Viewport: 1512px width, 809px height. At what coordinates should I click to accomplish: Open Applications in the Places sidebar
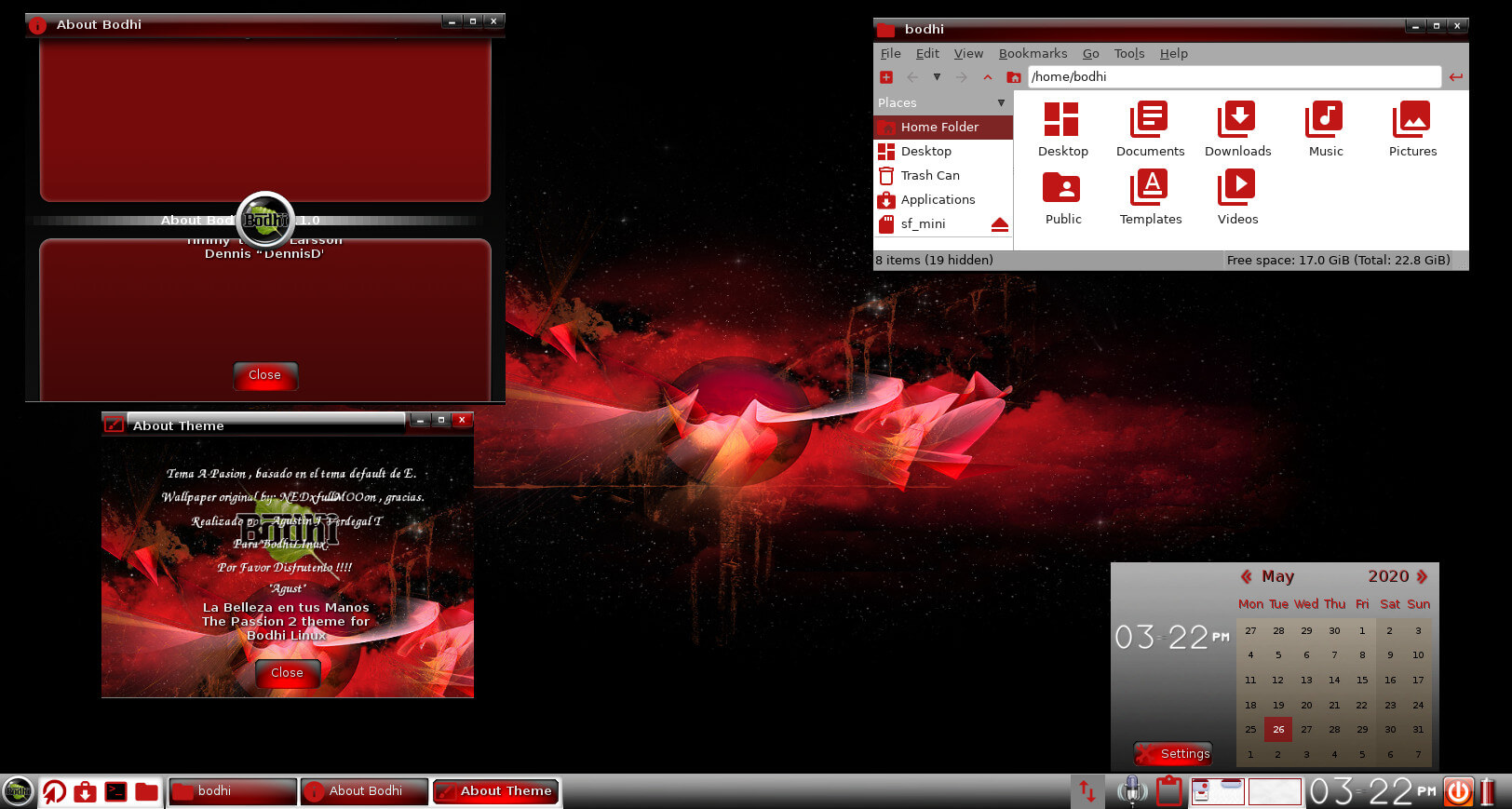[x=943, y=199]
